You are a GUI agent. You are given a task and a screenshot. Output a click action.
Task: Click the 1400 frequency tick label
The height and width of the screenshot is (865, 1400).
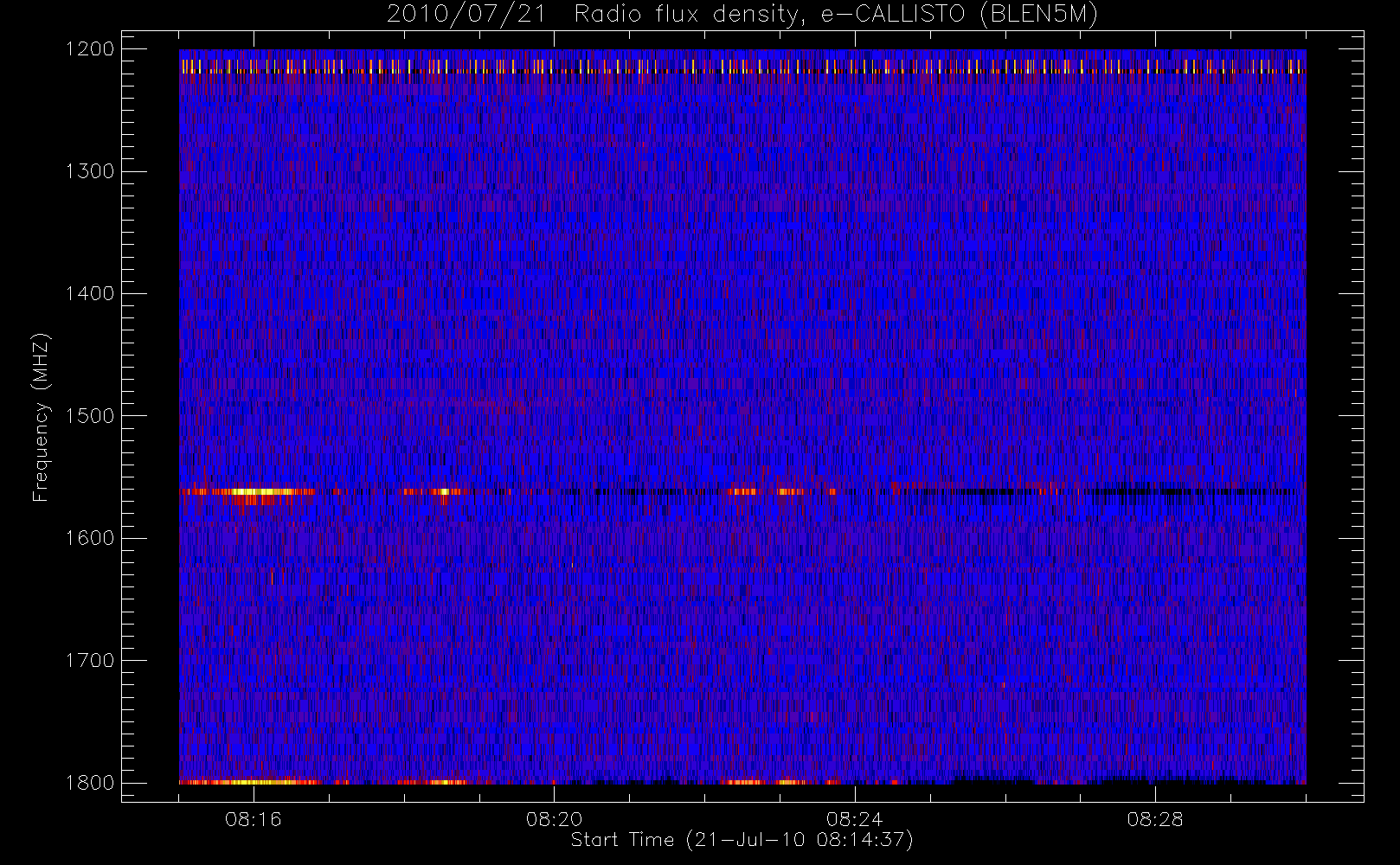[x=90, y=293]
